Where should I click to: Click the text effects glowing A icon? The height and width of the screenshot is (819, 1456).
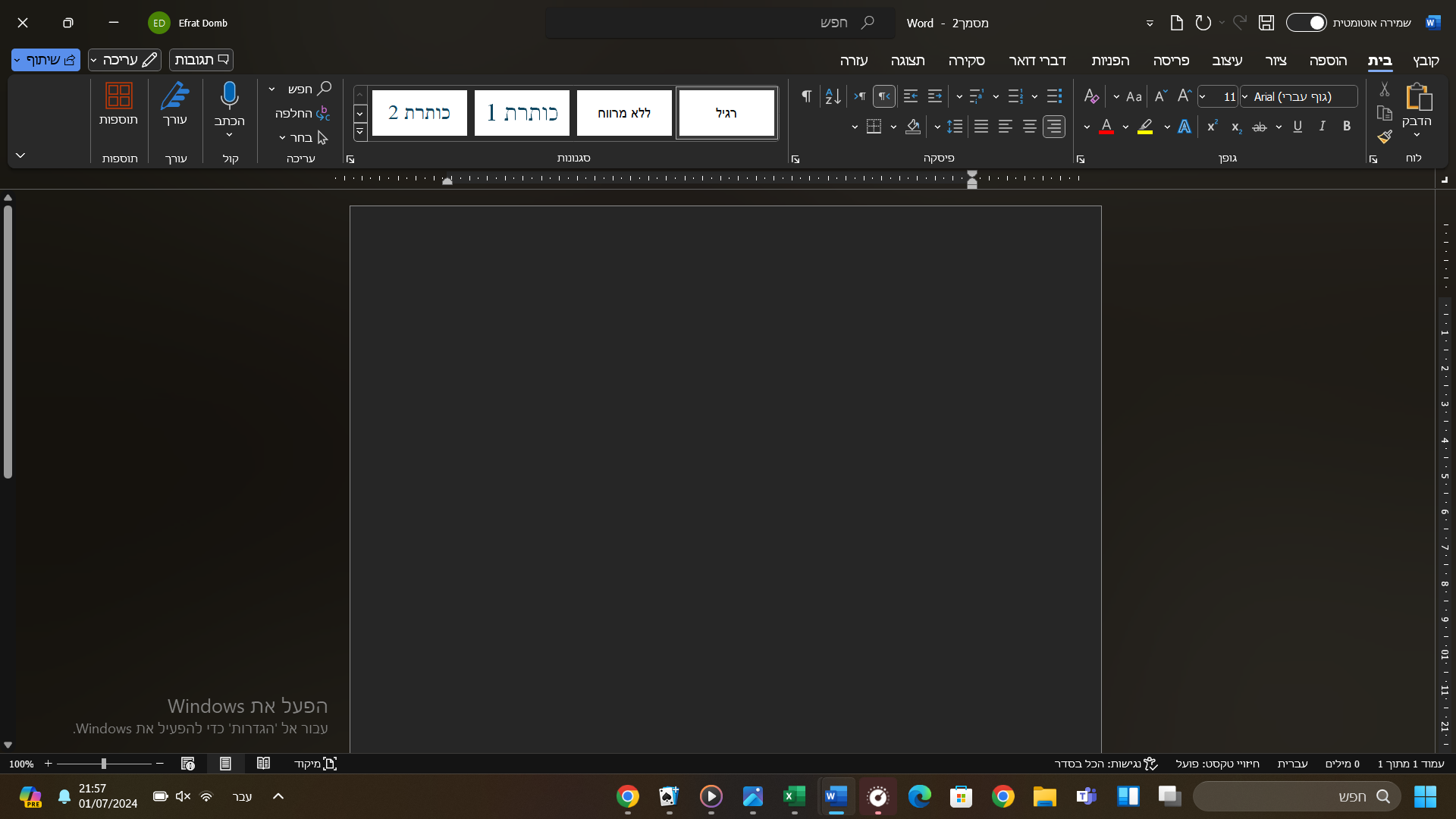click(x=1185, y=127)
